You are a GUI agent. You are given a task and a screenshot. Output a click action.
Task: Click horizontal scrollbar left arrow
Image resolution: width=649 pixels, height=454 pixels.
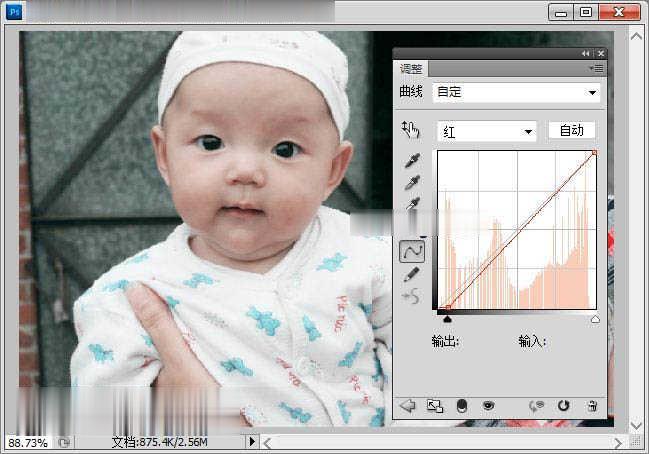tap(267, 444)
